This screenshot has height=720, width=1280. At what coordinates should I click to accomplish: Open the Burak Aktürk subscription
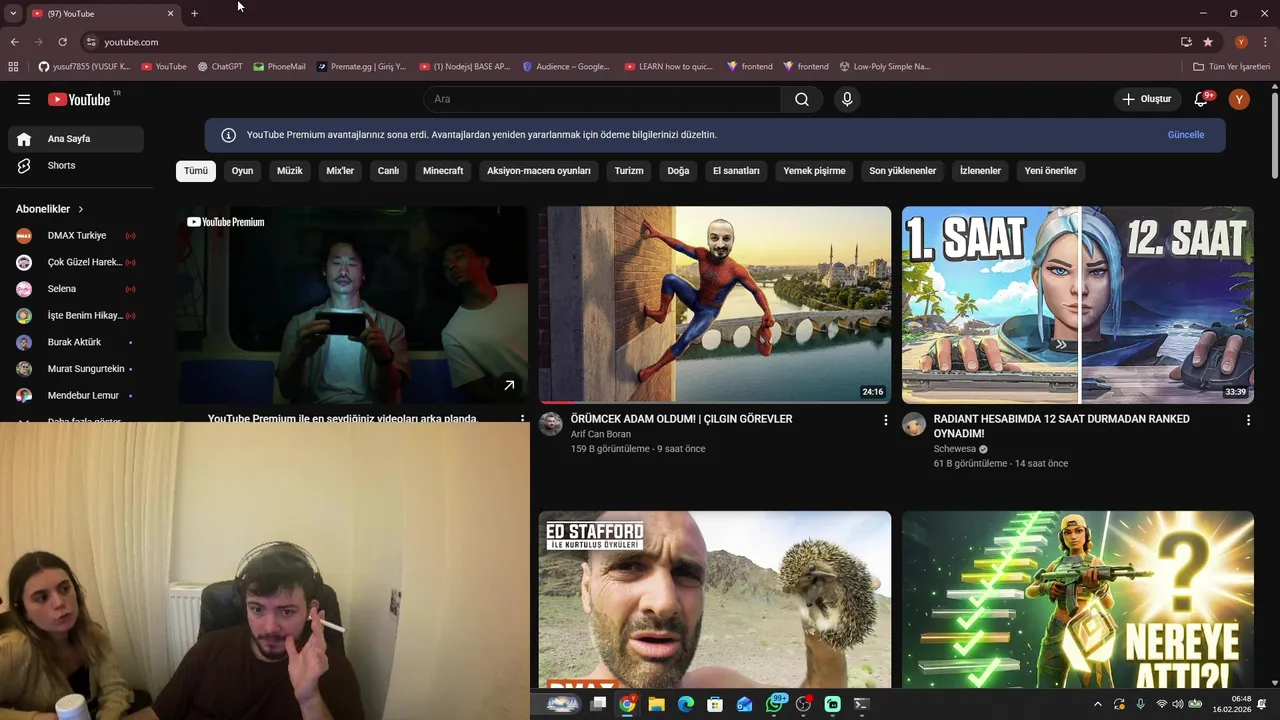[76, 342]
